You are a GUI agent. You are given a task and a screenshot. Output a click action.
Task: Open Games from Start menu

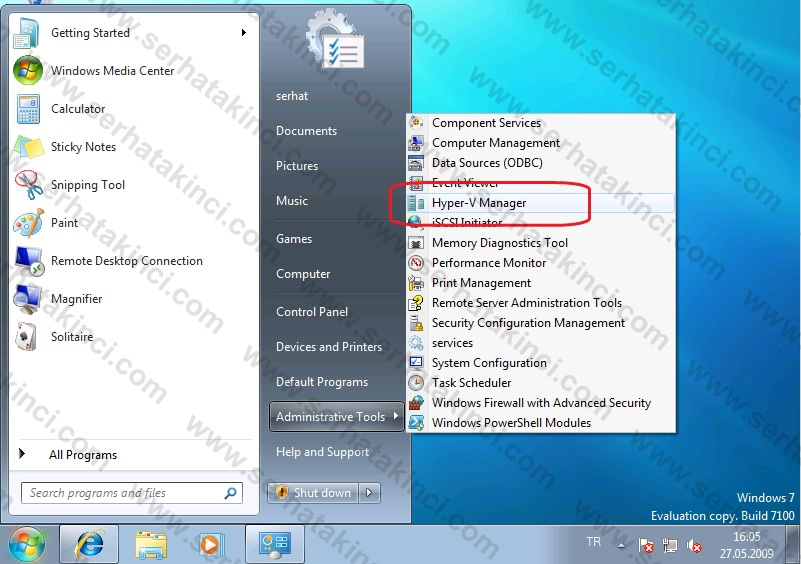294,239
